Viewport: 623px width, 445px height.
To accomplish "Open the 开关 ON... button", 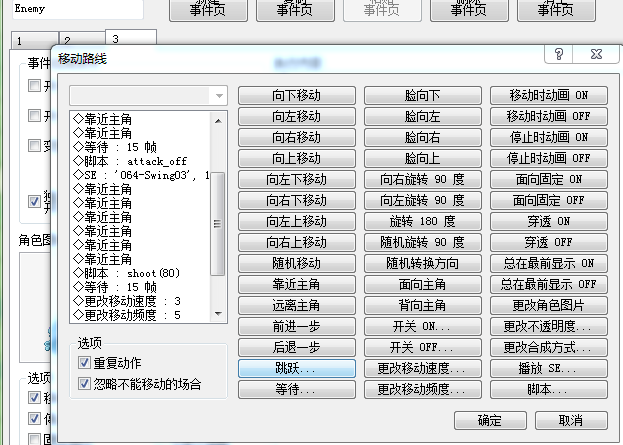I will [x=423, y=327].
